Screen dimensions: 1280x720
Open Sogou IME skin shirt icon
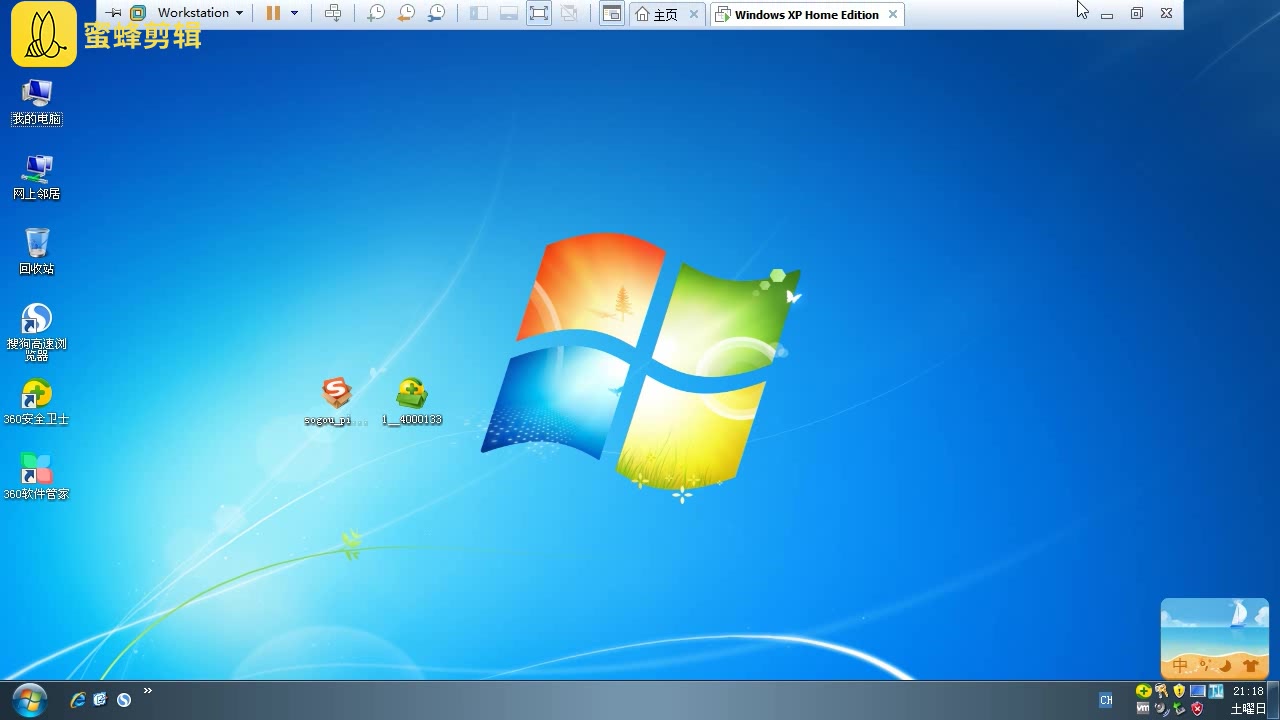1249,665
